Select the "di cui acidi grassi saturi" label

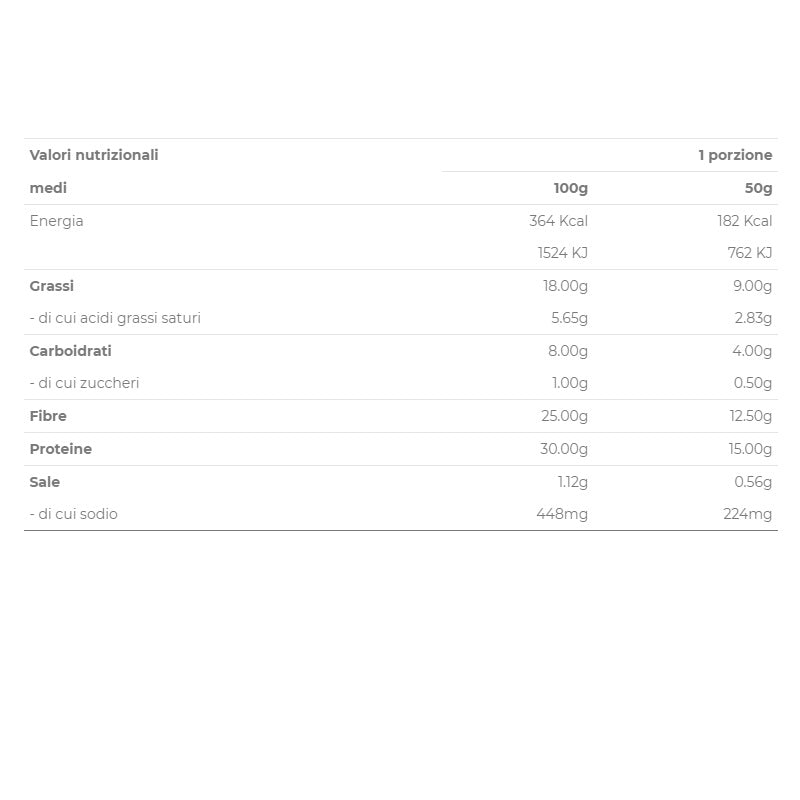pyautogui.click(x=115, y=318)
